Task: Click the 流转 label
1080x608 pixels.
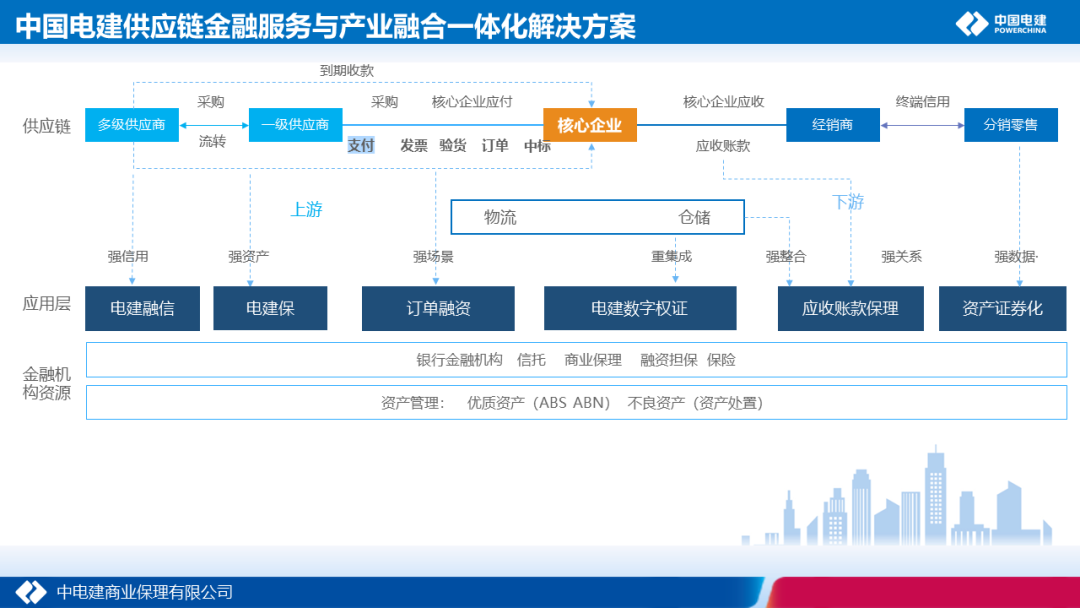Action: pyautogui.click(x=212, y=141)
